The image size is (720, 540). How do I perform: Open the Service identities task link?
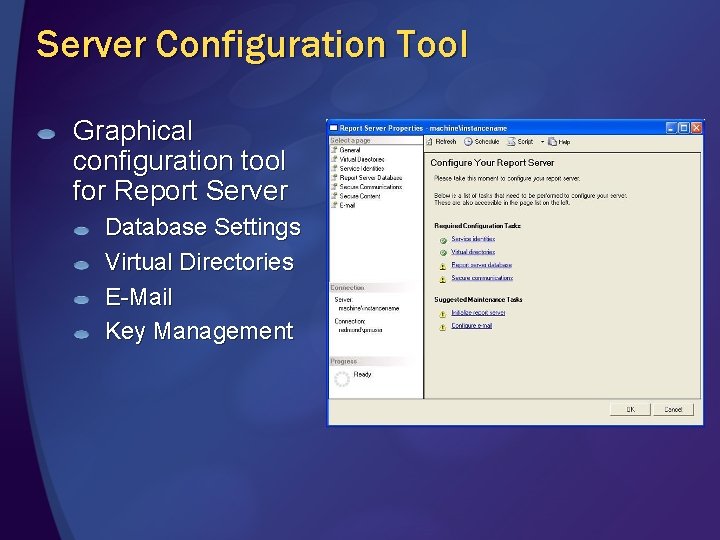click(473, 239)
